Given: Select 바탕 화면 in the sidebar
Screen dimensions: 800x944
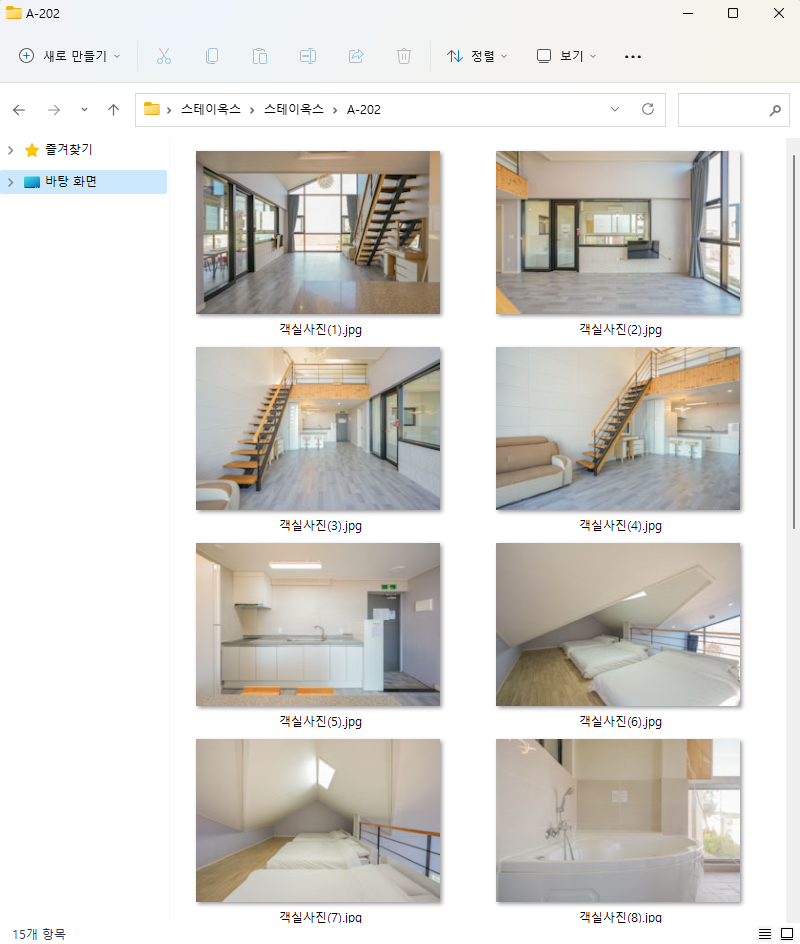Looking at the screenshot, I should pyautogui.click(x=71, y=181).
